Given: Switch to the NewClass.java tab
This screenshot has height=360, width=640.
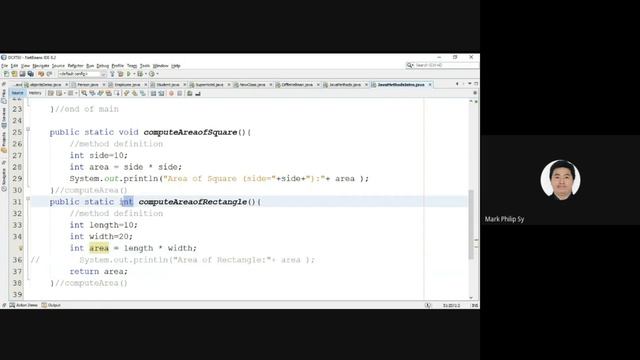Looking at the screenshot, I should pyautogui.click(x=252, y=84).
